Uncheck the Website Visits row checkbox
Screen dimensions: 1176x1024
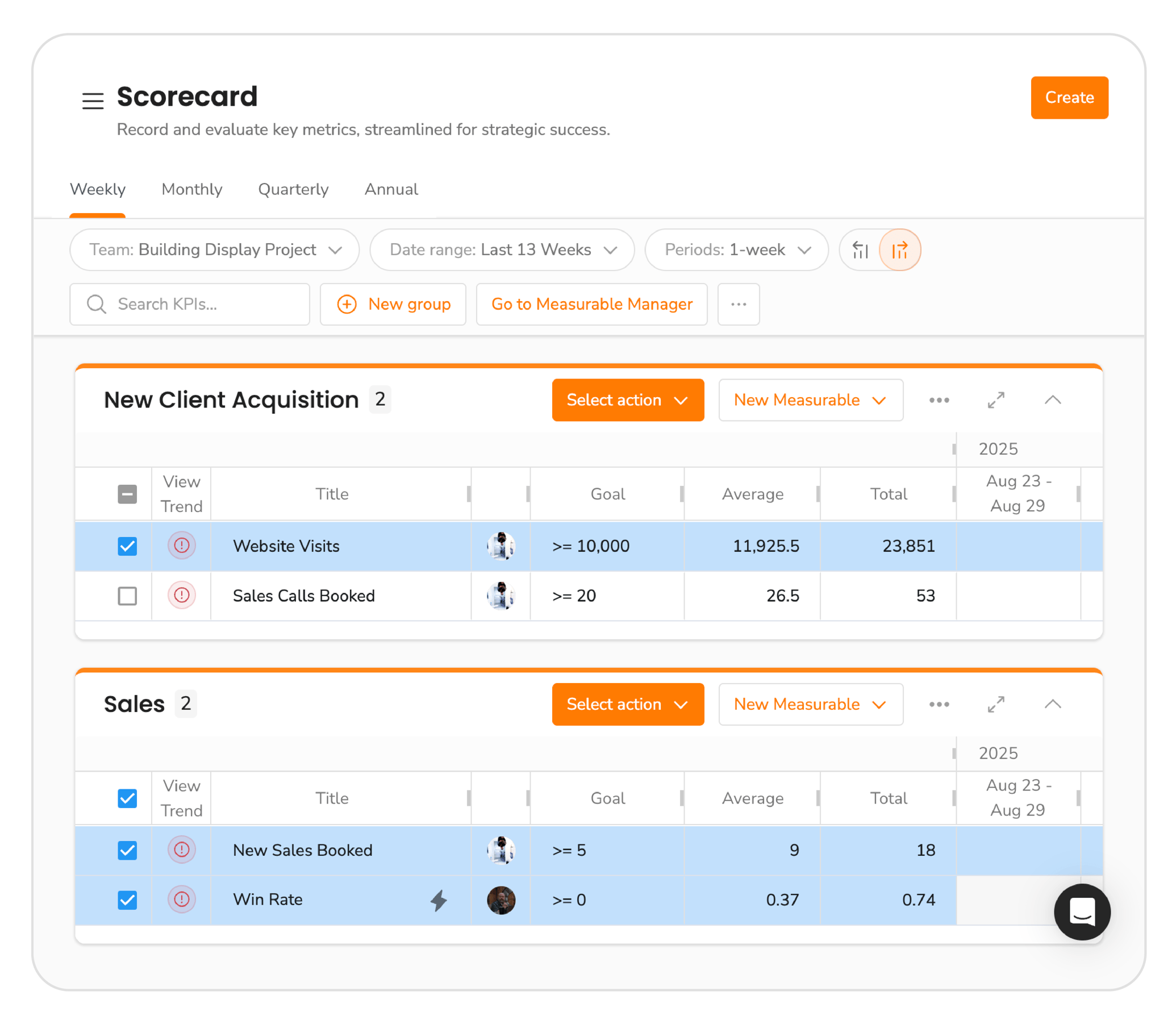(x=127, y=546)
